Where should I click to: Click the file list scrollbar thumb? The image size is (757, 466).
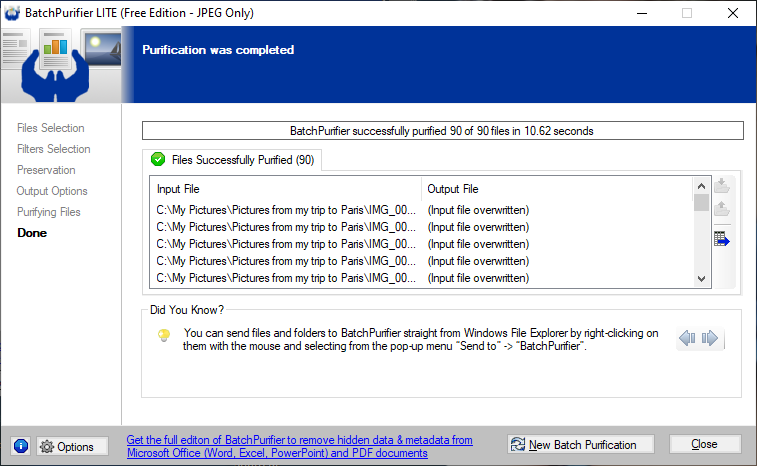(701, 203)
